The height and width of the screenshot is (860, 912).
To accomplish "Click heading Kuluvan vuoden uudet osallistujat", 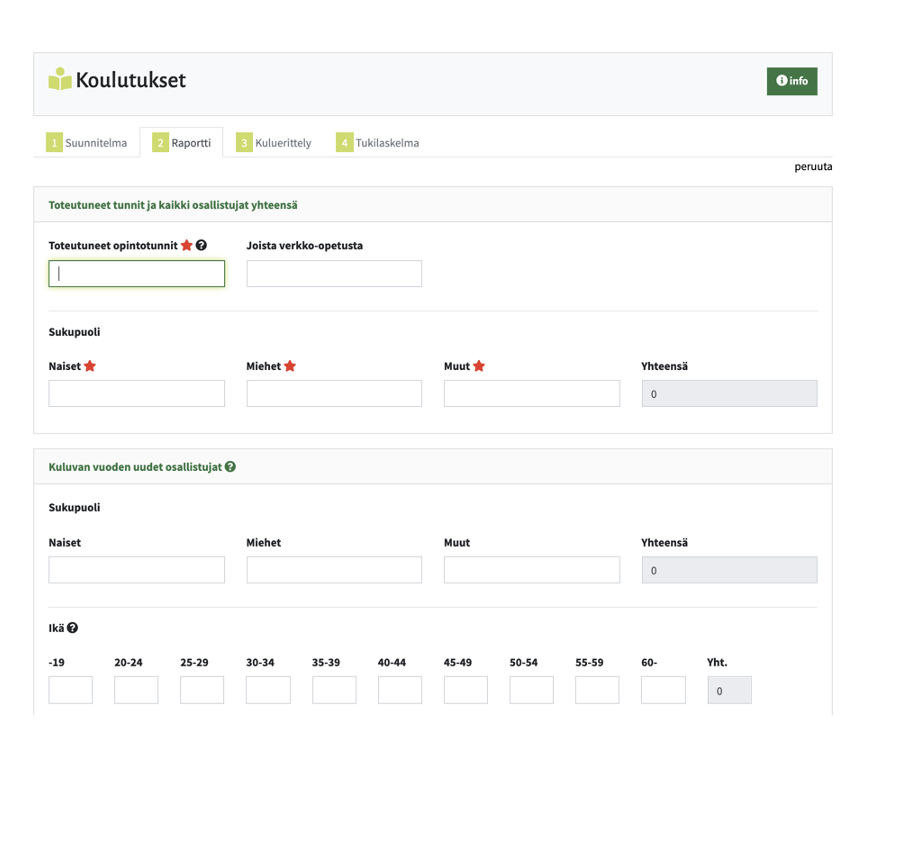I will pos(135,467).
